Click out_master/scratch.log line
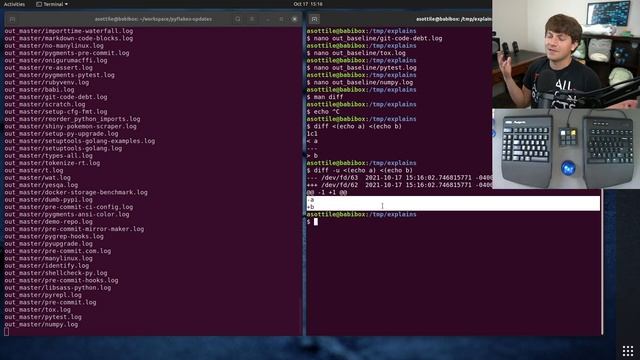 (x=45, y=104)
